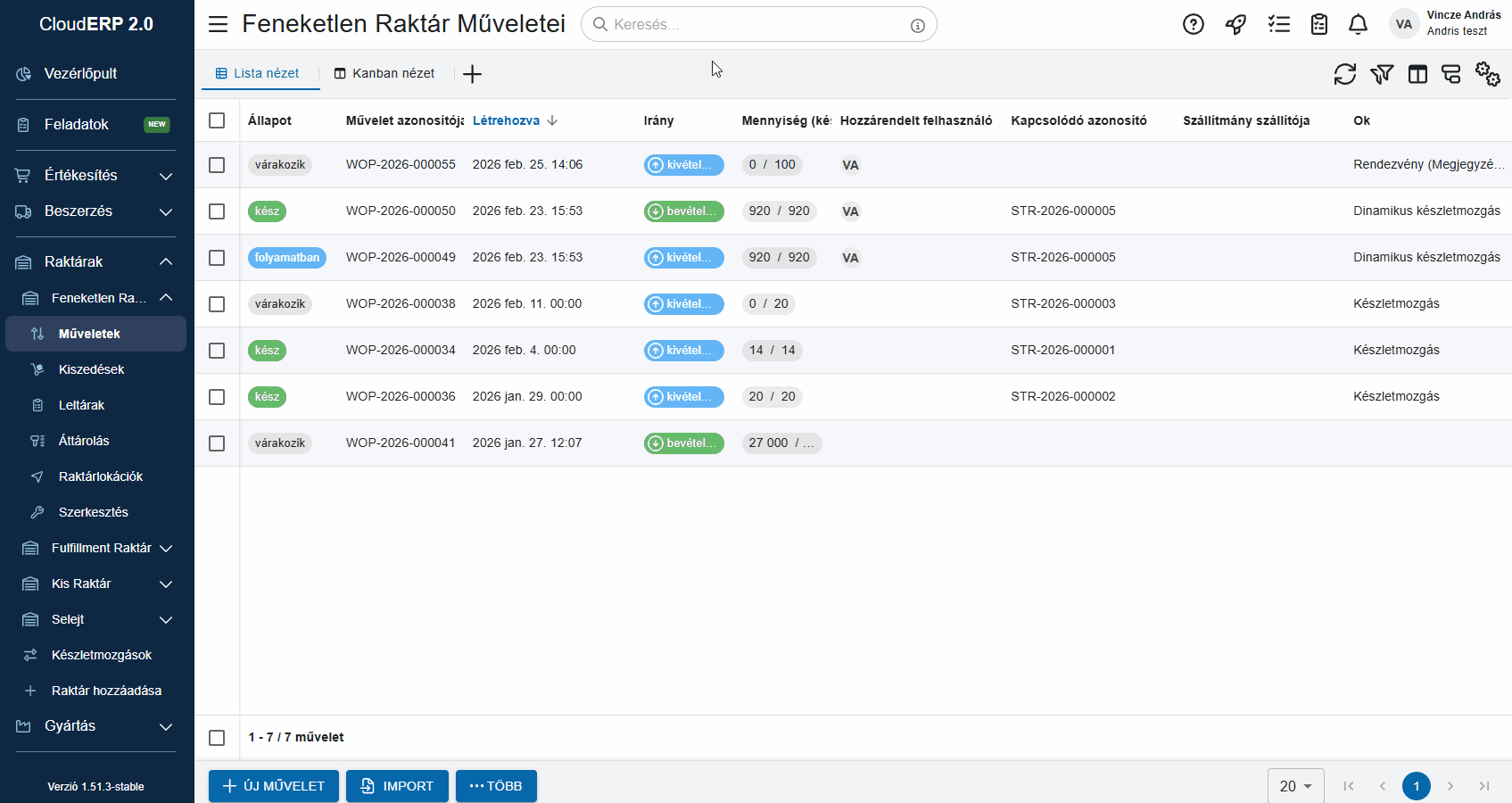Screen dimensions: 1512x803
Task: Switch to the Kanban nézet tab
Action: pyautogui.click(x=384, y=73)
